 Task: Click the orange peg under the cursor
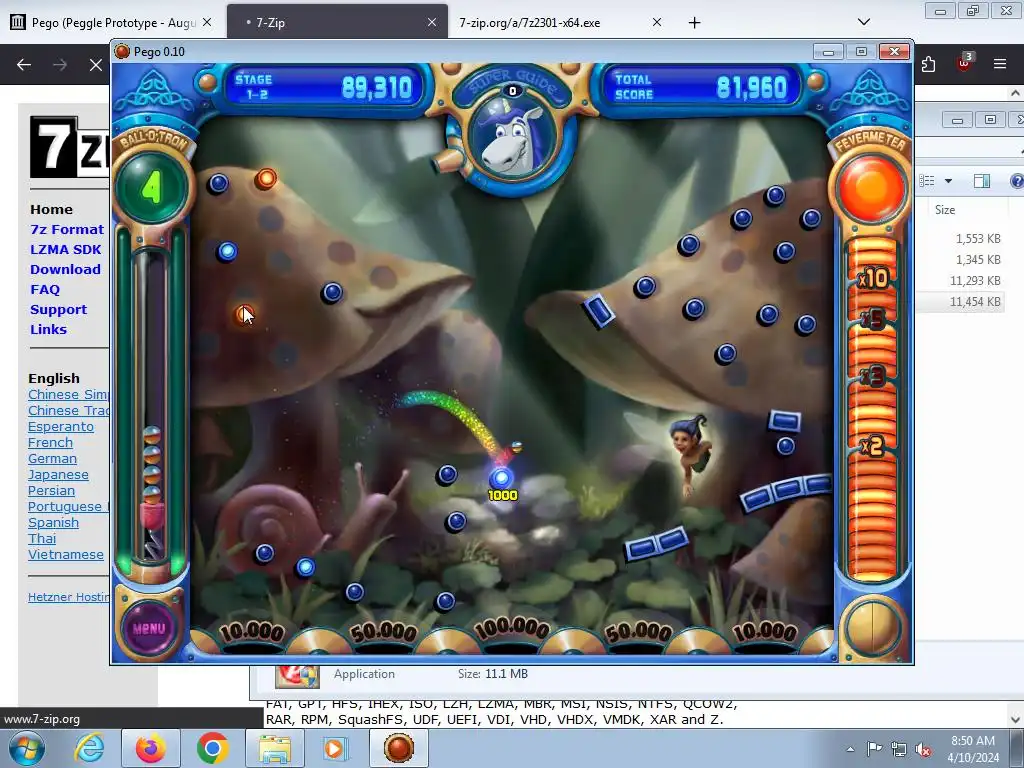244,315
